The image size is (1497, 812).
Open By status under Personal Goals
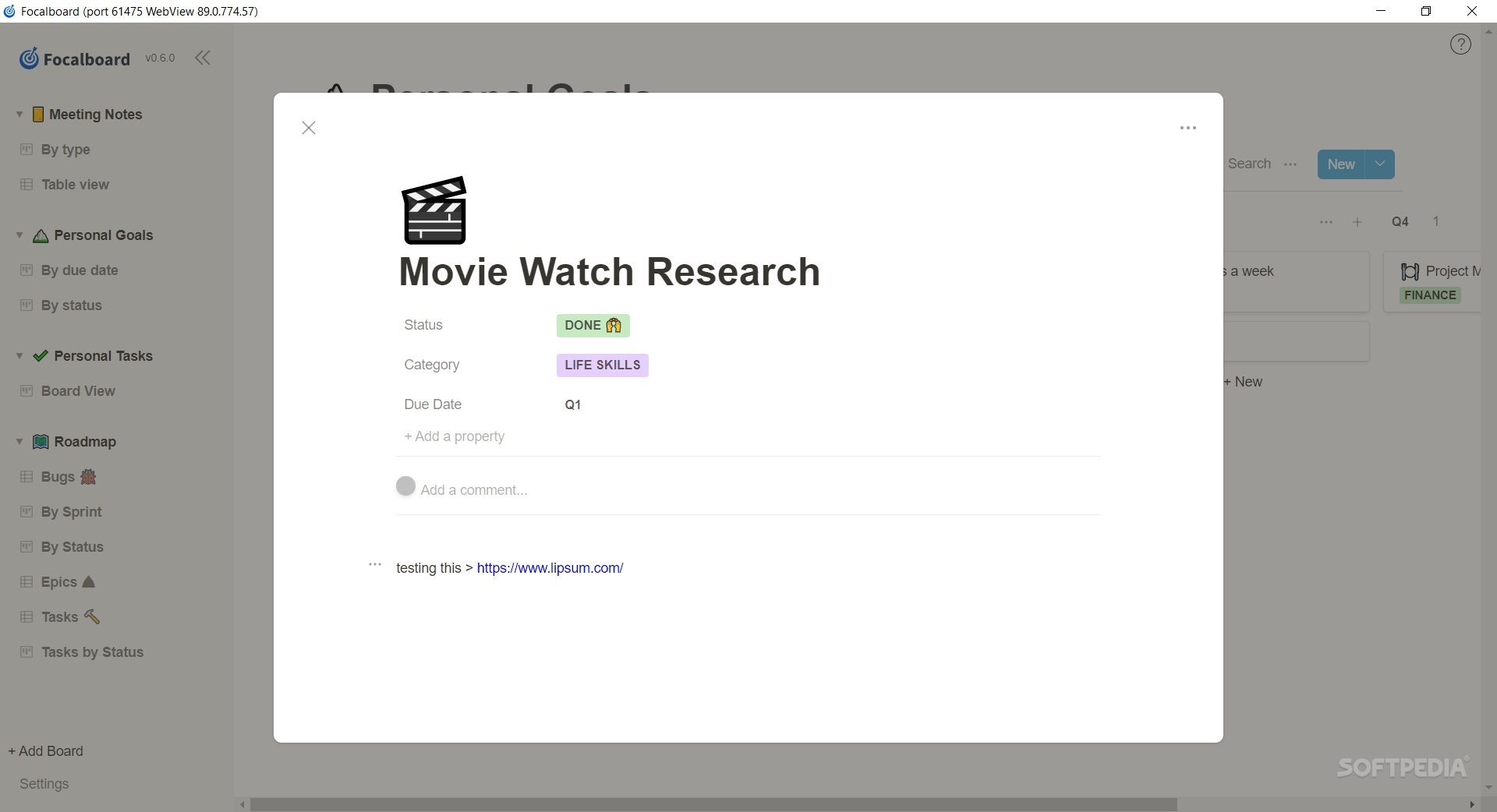click(x=71, y=305)
